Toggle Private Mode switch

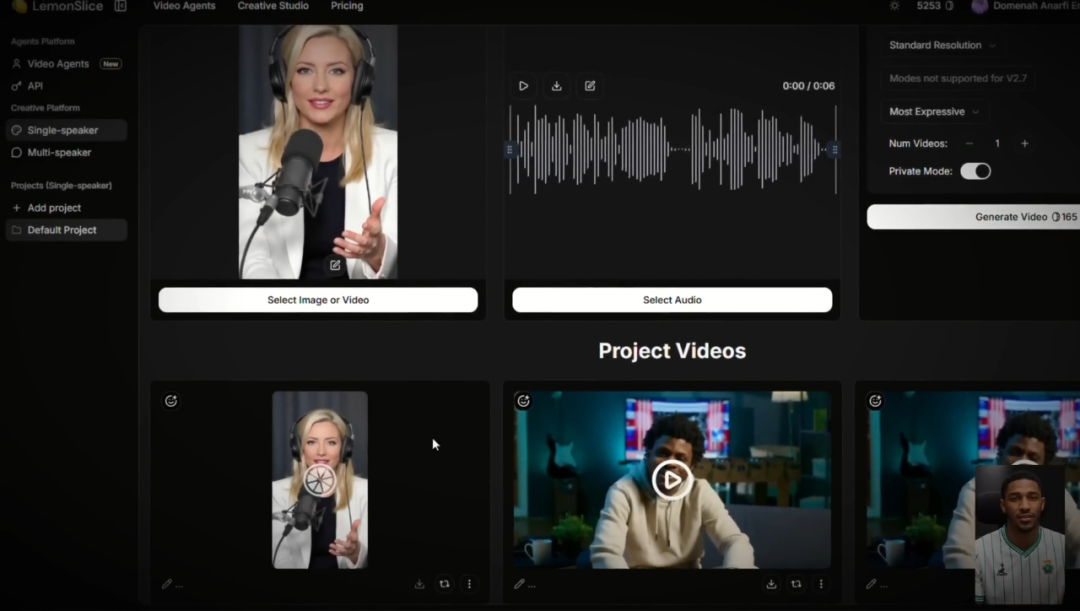pyautogui.click(x=975, y=171)
